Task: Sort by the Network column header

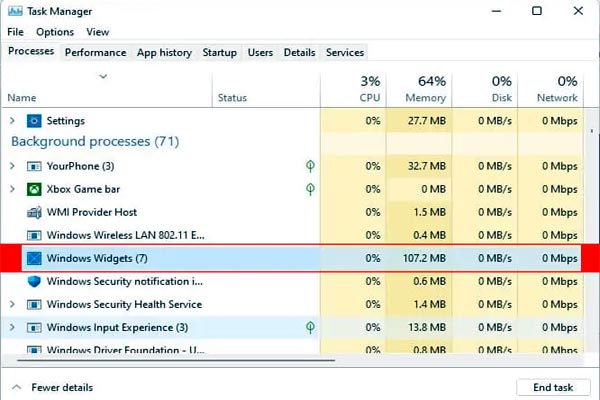Action: [551, 89]
